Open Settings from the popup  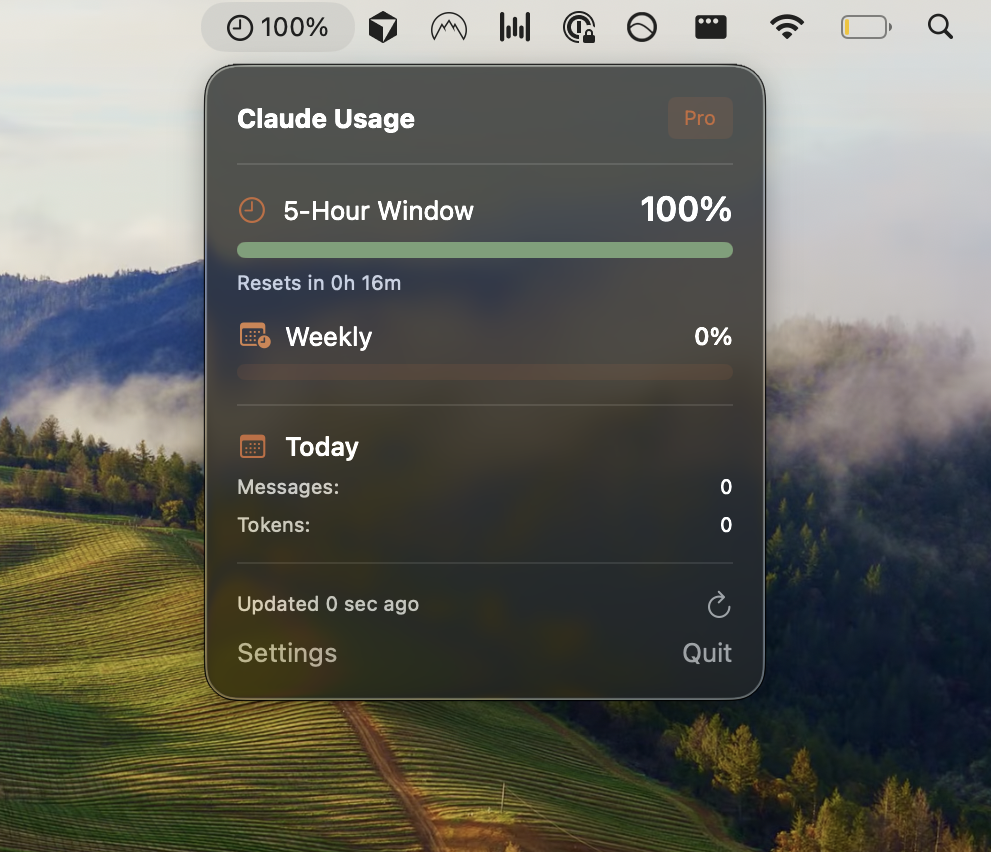(287, 653)
